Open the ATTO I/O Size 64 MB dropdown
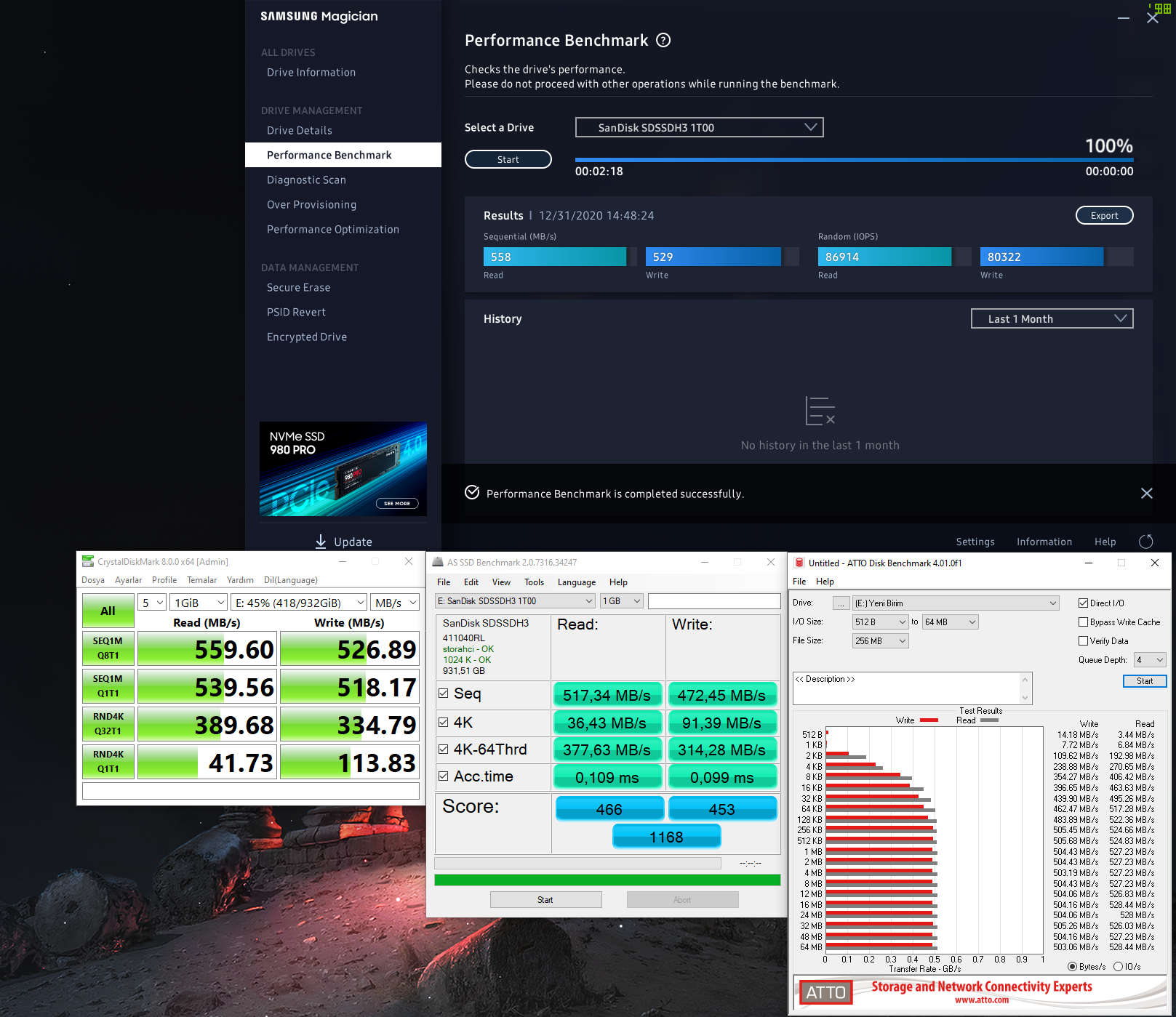This screenshot has width=1176, height=1017. pos(951,622)
